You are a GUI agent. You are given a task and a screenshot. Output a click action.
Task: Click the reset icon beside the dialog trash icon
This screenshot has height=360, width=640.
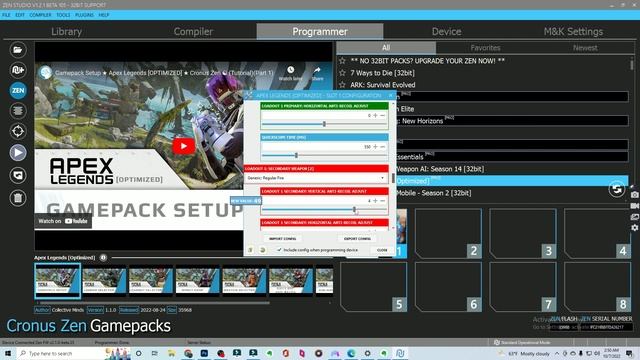pyautogui.click(x=262, y=250)
